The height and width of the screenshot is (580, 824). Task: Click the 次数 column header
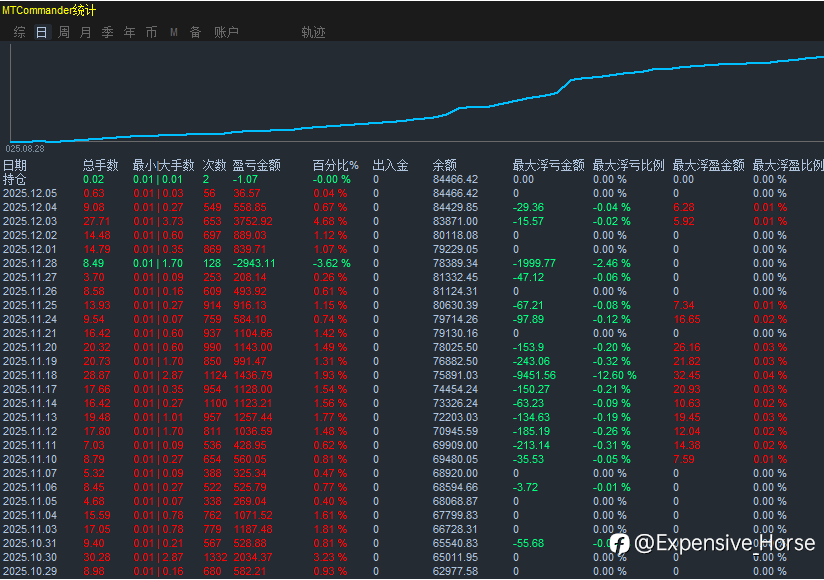click(x=214, y=165)
